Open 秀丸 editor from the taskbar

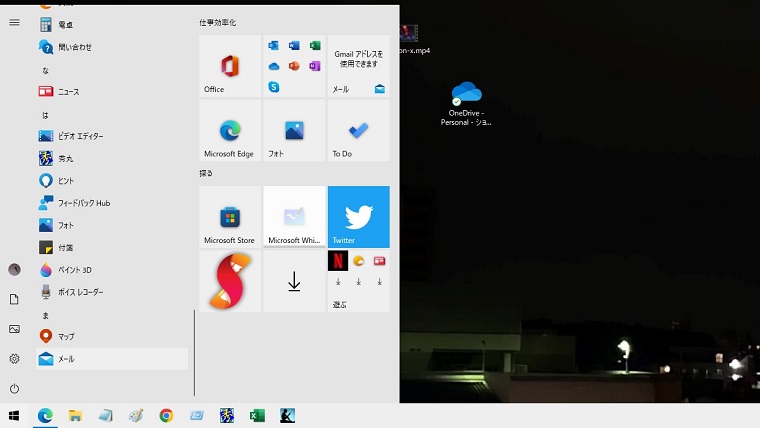pyautogui.click(x=227, y=415)
